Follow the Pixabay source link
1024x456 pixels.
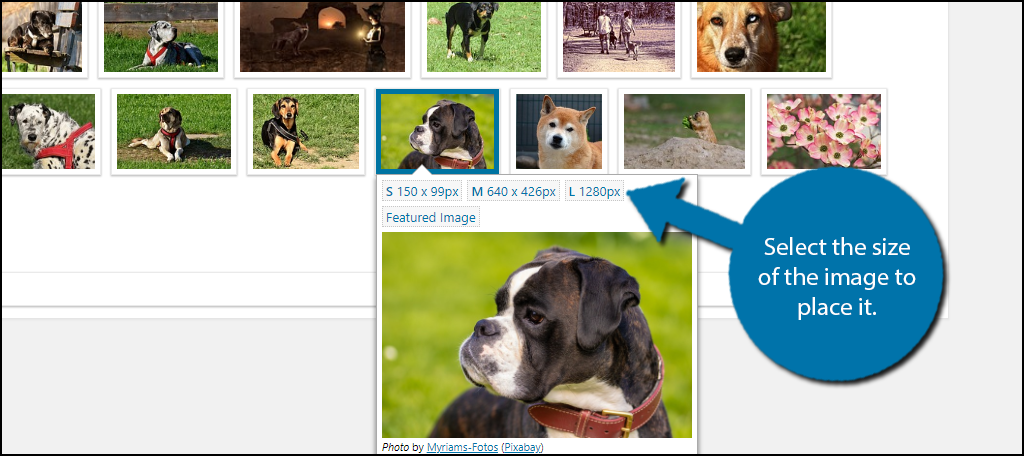522,447
